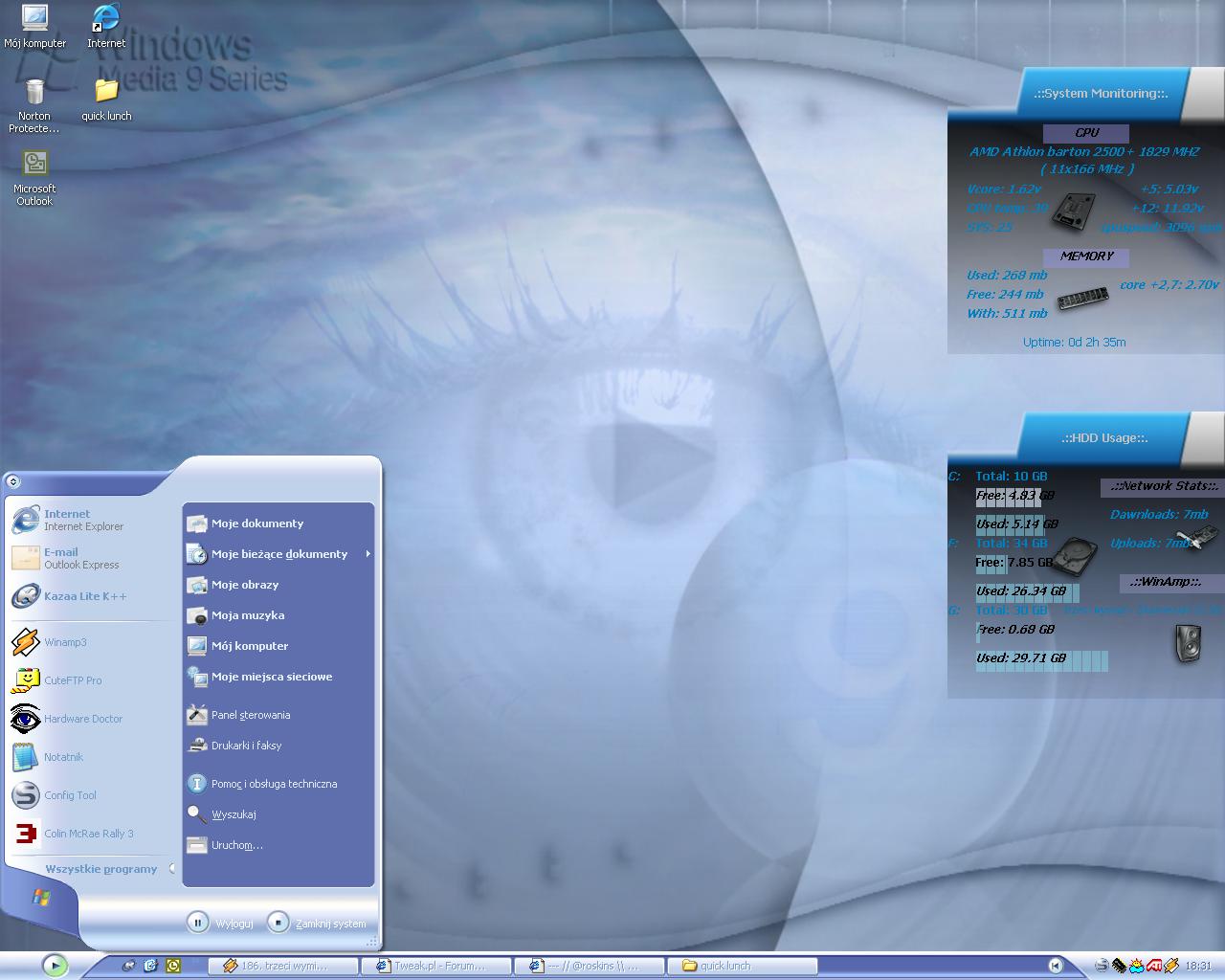The height and width of the screenshot is (980, 1225).
Task: Open Moje obrazy in Start menu
Action: pyautogui.click(x=278, y=585)
